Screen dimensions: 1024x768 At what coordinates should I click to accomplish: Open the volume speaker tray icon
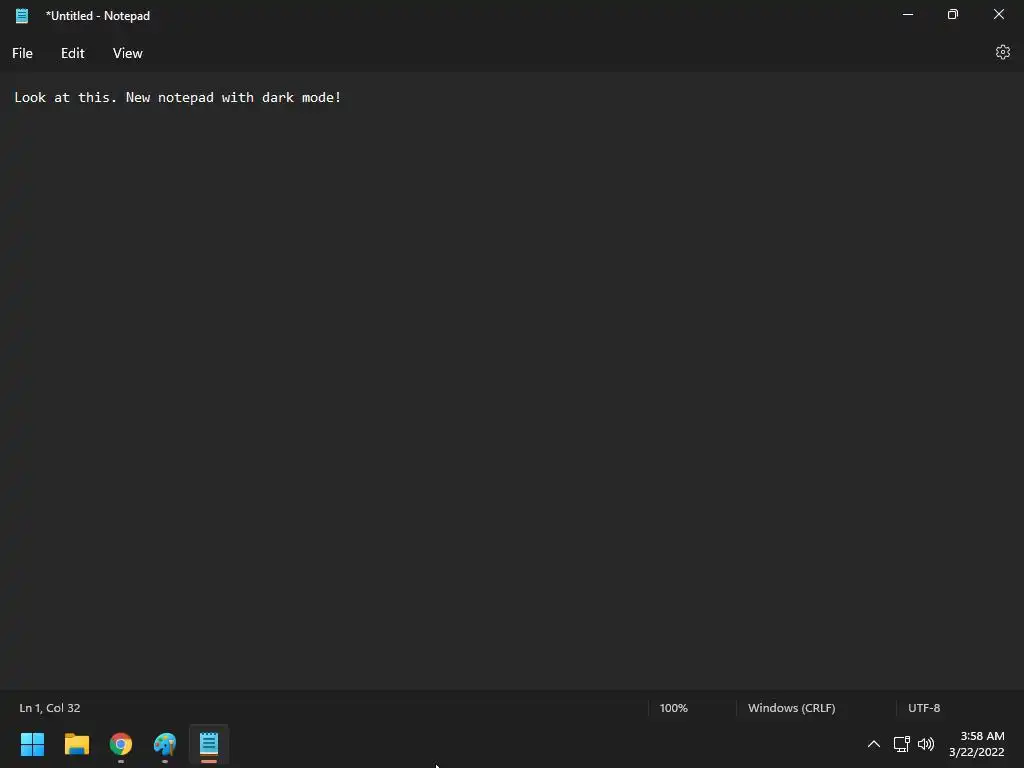pyautogui.click(x=926, y=744)
